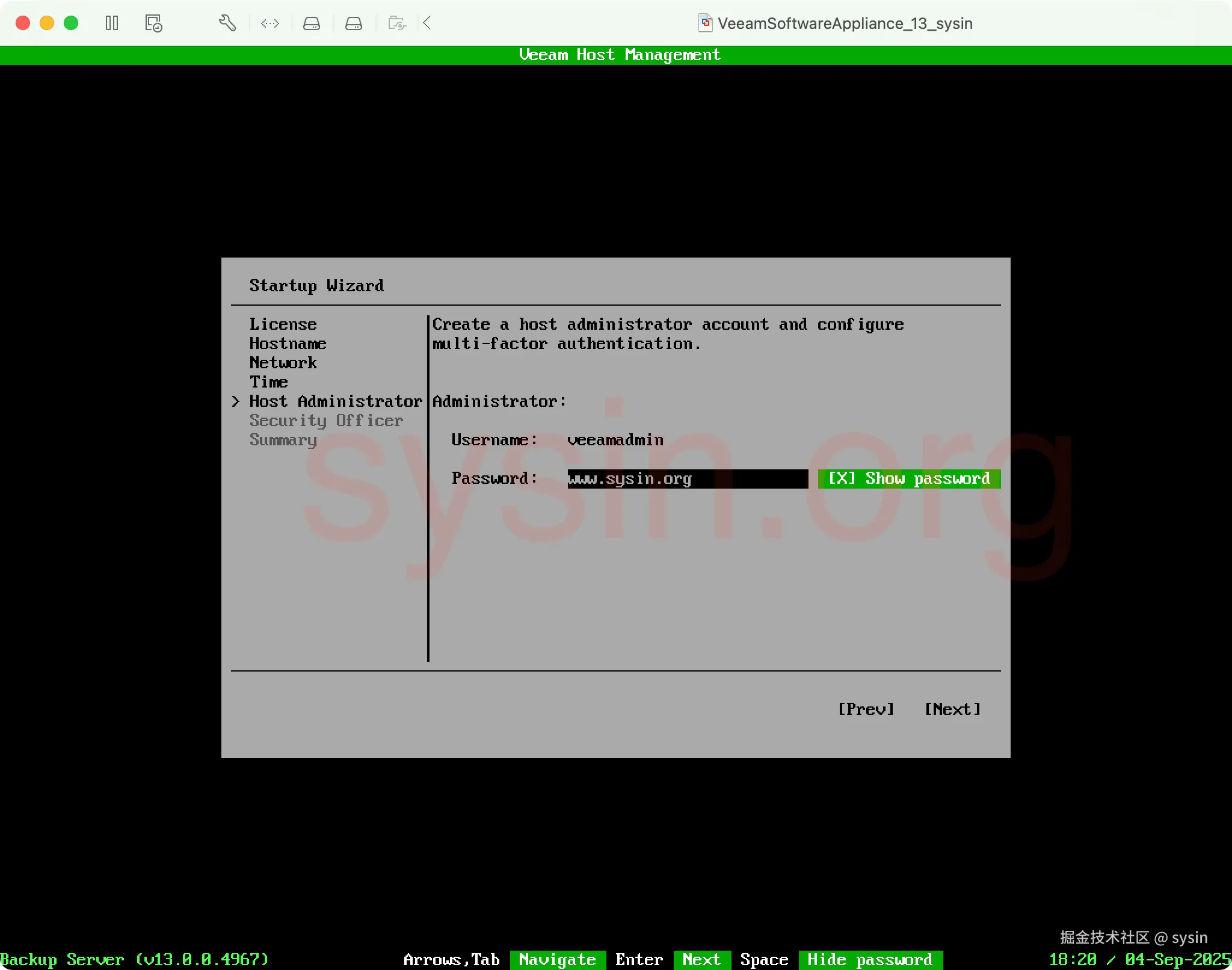The image size is (1232, 970).
Task: Click the Next hint in the status bar
Action: coord(701,960)
